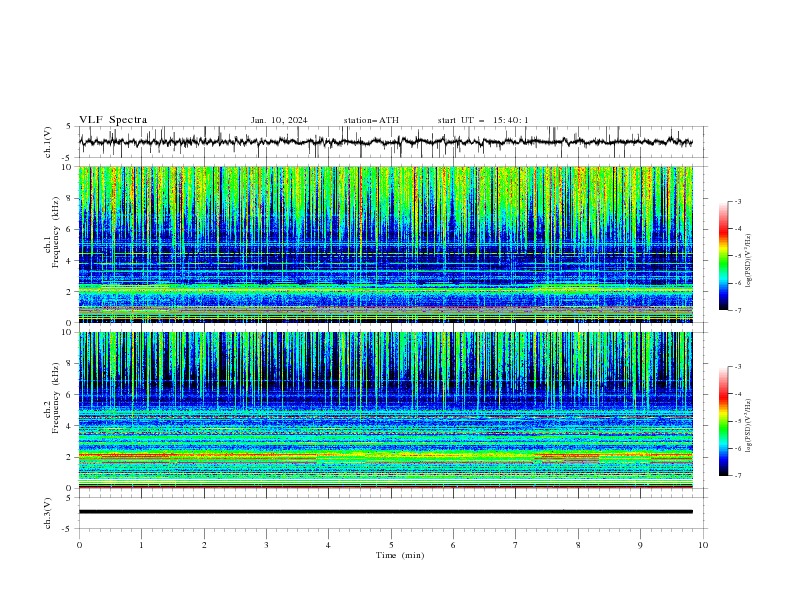Select the ch.1 colorbar log(PSD) label

tap(749, 261)
